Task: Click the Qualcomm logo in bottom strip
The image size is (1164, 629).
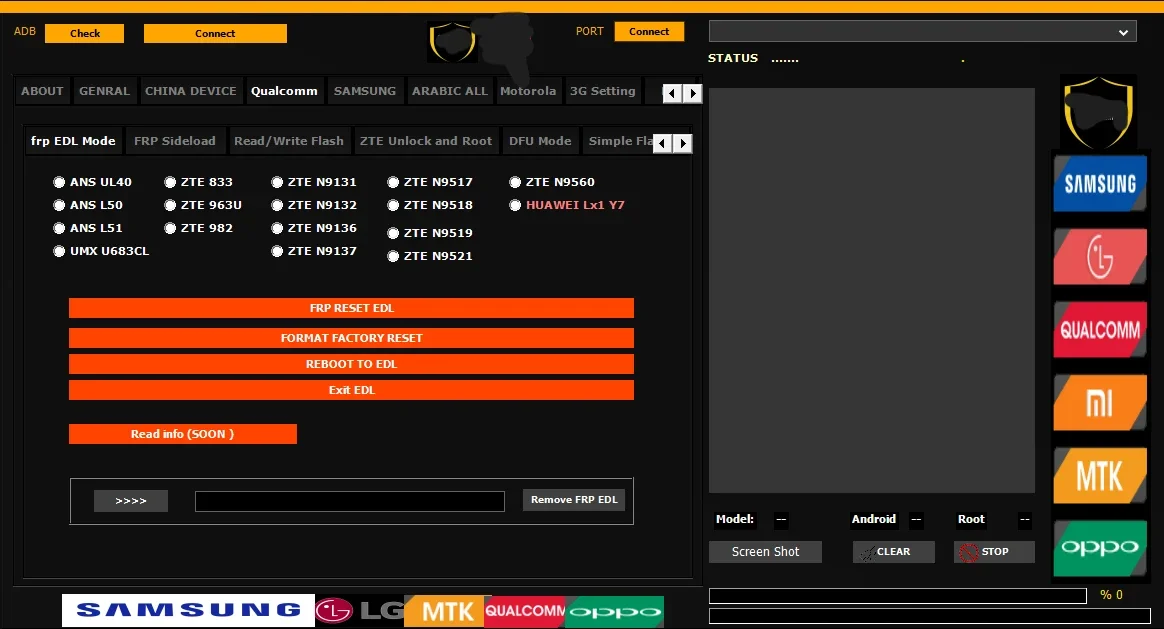Action: pos(525,610)
